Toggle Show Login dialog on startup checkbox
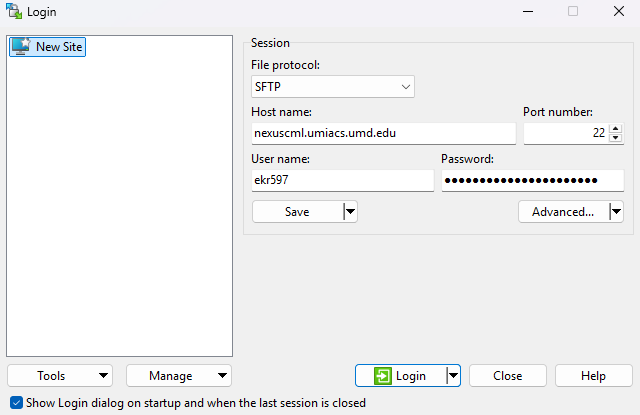 pyautogui.click(x=15, y=403)
